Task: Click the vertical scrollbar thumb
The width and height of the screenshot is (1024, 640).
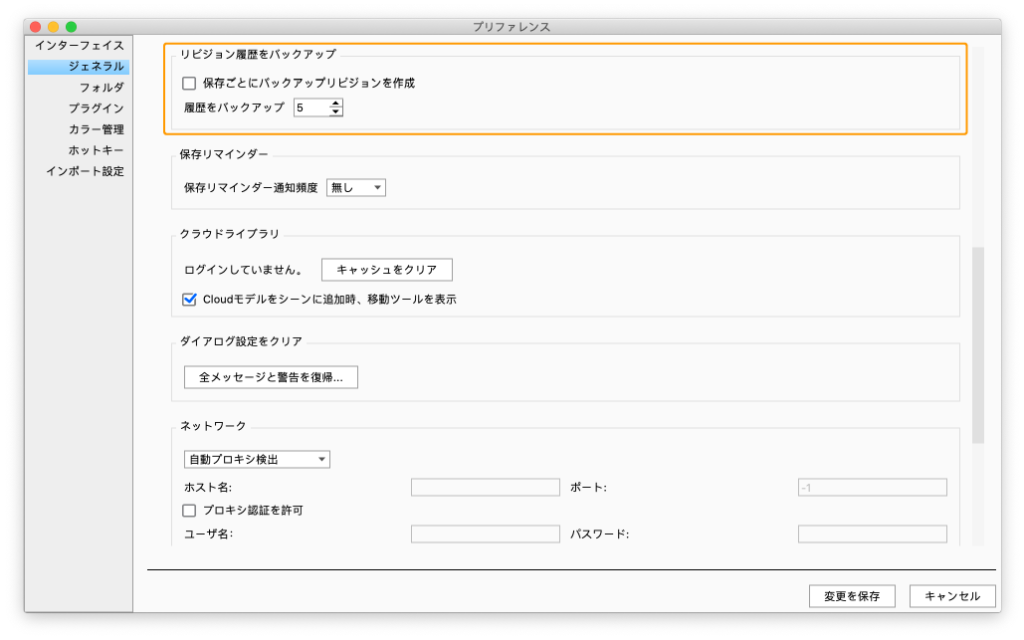Action: click(x=978, y=345)
